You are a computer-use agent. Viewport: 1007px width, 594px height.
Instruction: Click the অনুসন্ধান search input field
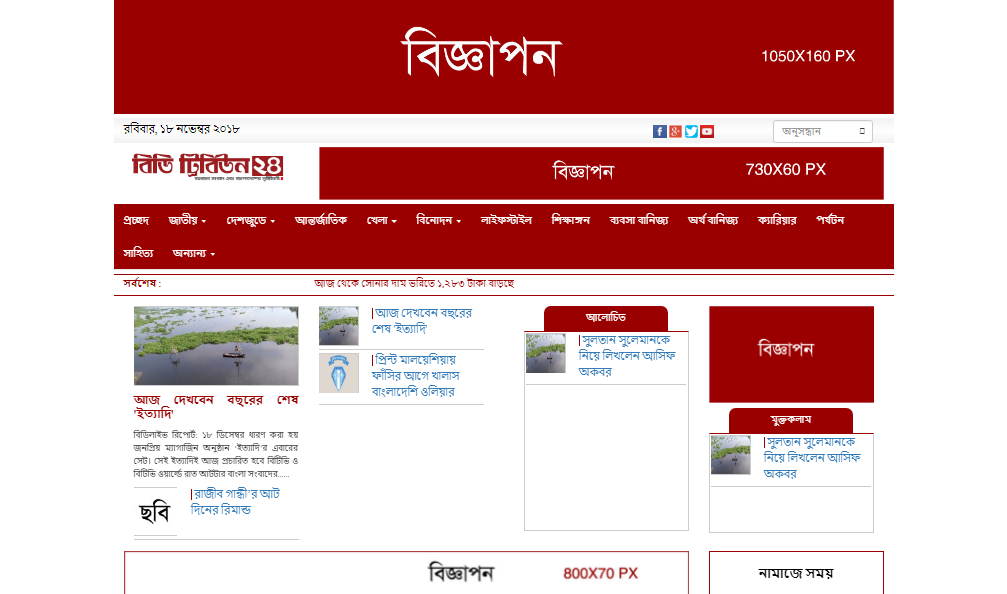coord(814,131)
